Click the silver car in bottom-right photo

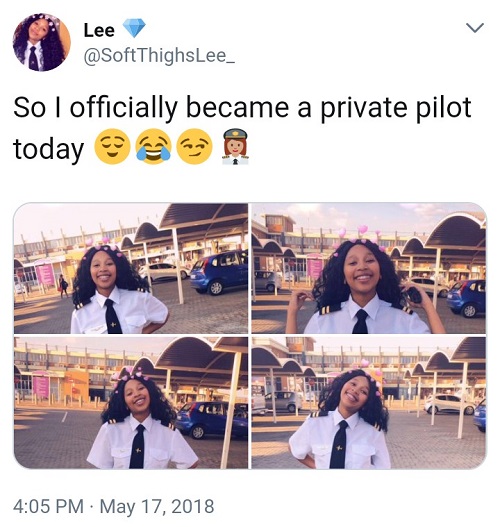pos(284,402)
